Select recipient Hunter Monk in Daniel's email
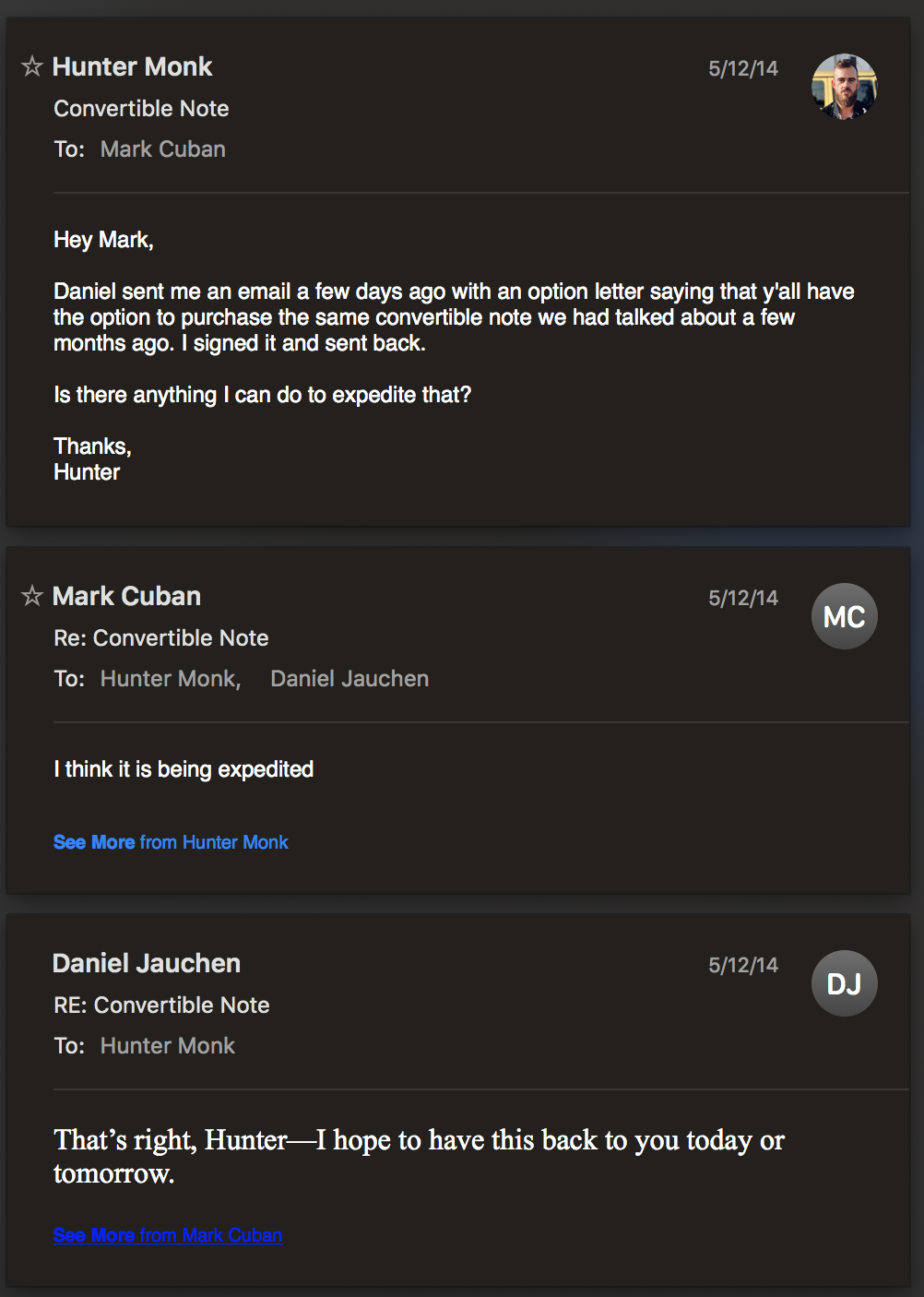This screenshot has width=924, height=1297. point(168,1046)
